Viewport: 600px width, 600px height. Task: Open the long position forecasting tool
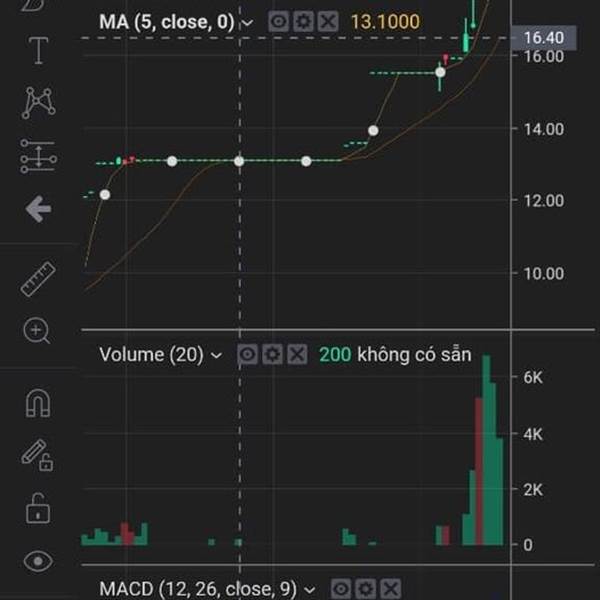38,156
